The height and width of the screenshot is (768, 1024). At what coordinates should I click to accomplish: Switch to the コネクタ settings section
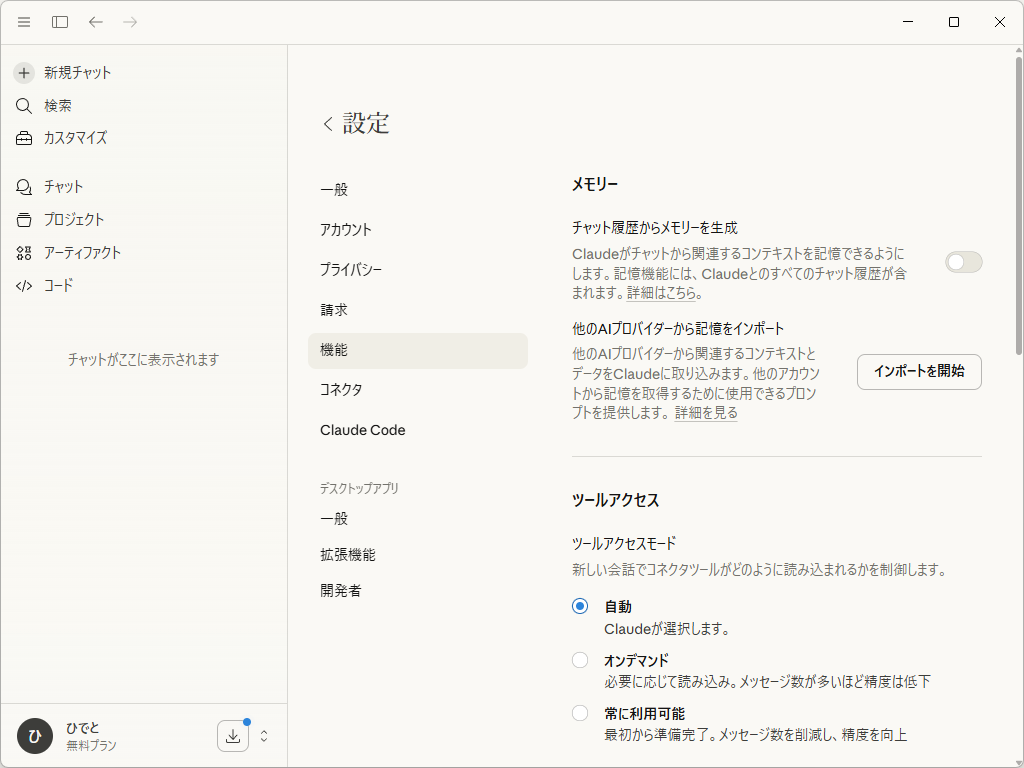click(x=341, y=390)
